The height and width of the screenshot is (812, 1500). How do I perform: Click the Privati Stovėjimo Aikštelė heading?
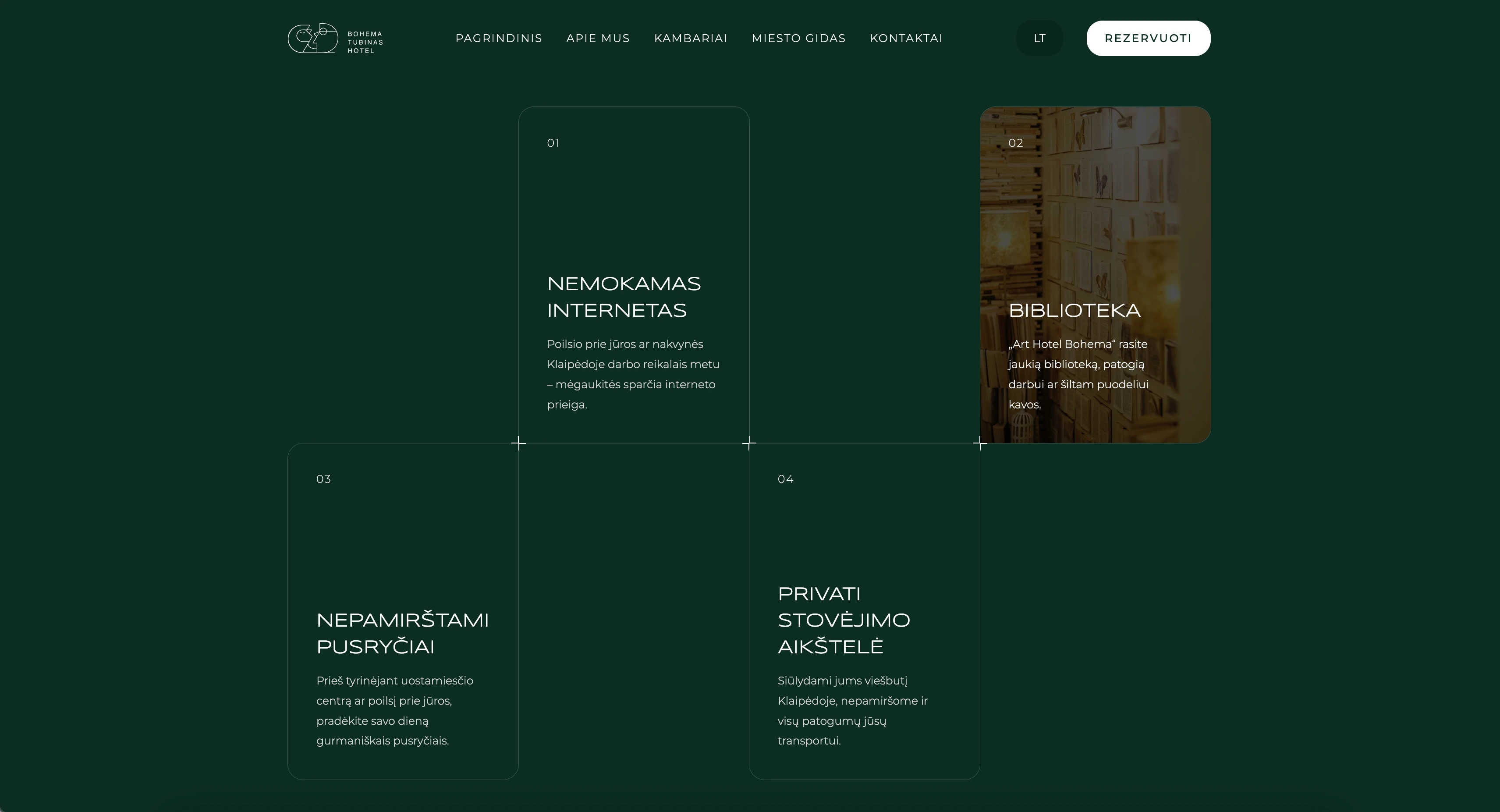(844, 621)
